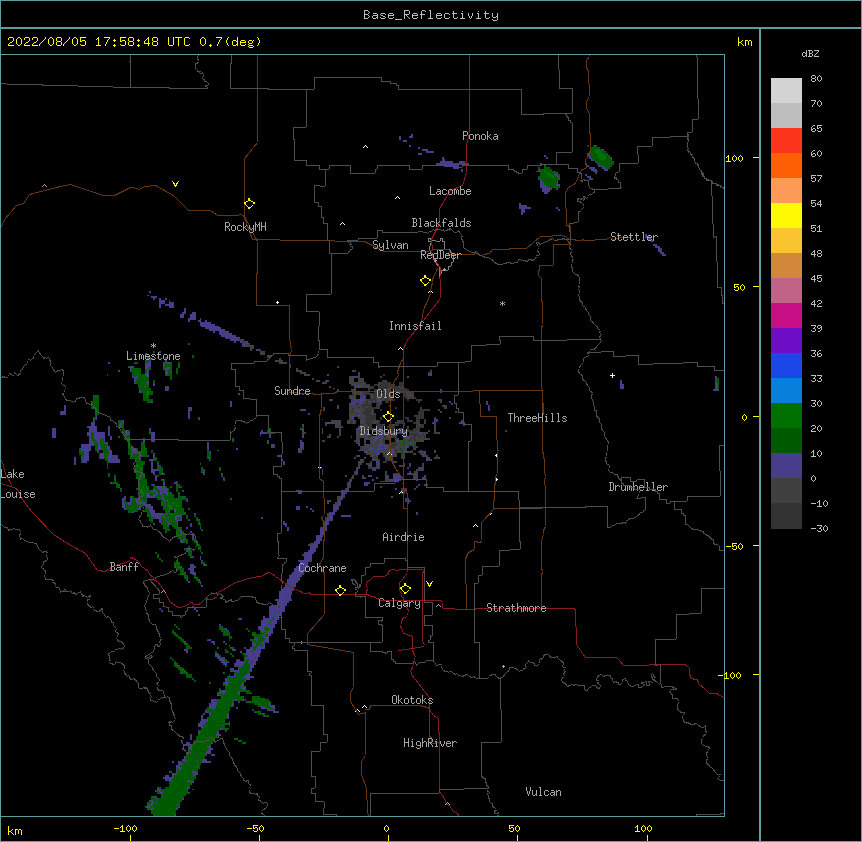
Task: Click the ThreeHills label
Action: click(x=537, y=418)
